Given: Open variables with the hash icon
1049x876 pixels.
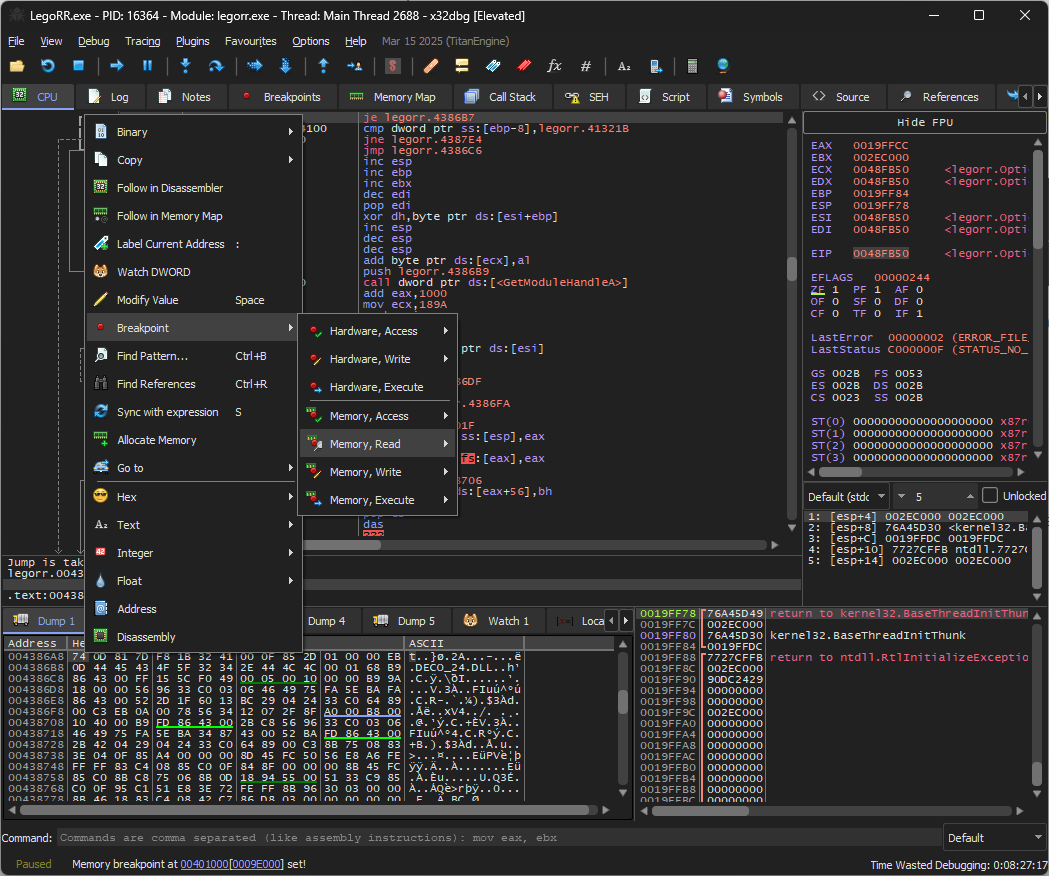Looking at the screenshot, I should pos(585,66).
